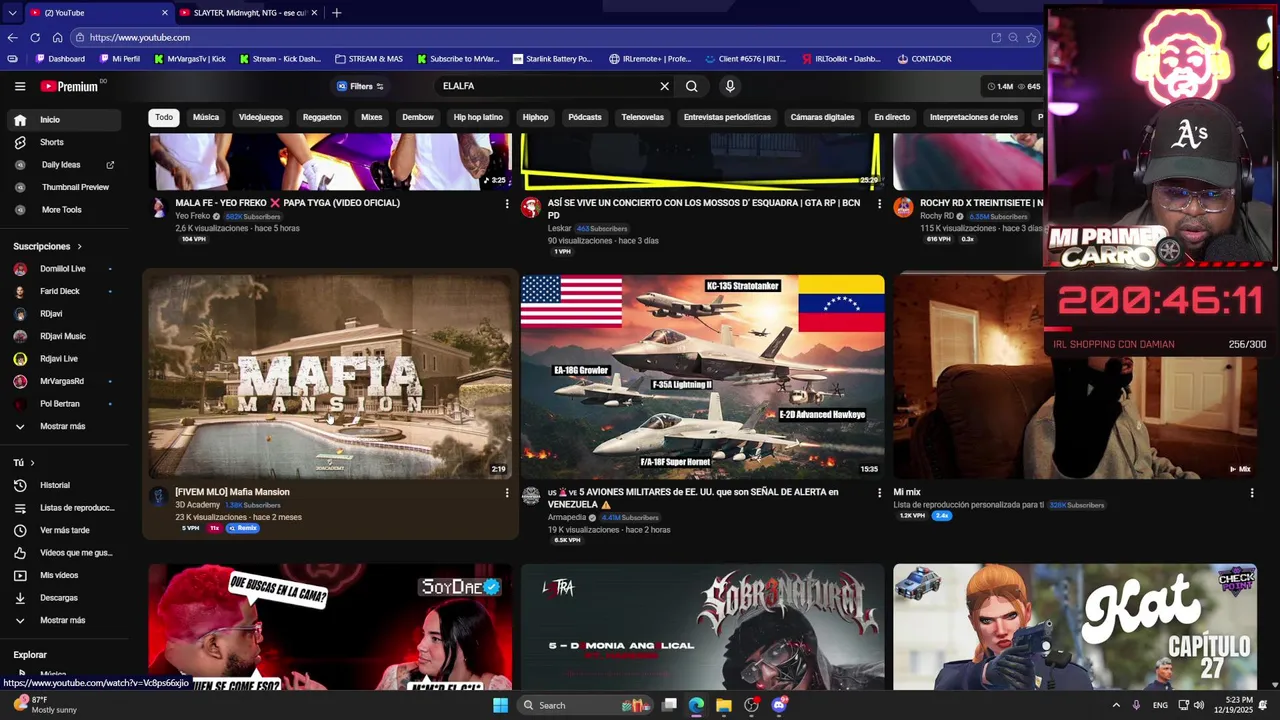The height and width of the screenshot is (720, 1280).
Task: Open the Filters button beside search
Action: click(x=360, y=86)
